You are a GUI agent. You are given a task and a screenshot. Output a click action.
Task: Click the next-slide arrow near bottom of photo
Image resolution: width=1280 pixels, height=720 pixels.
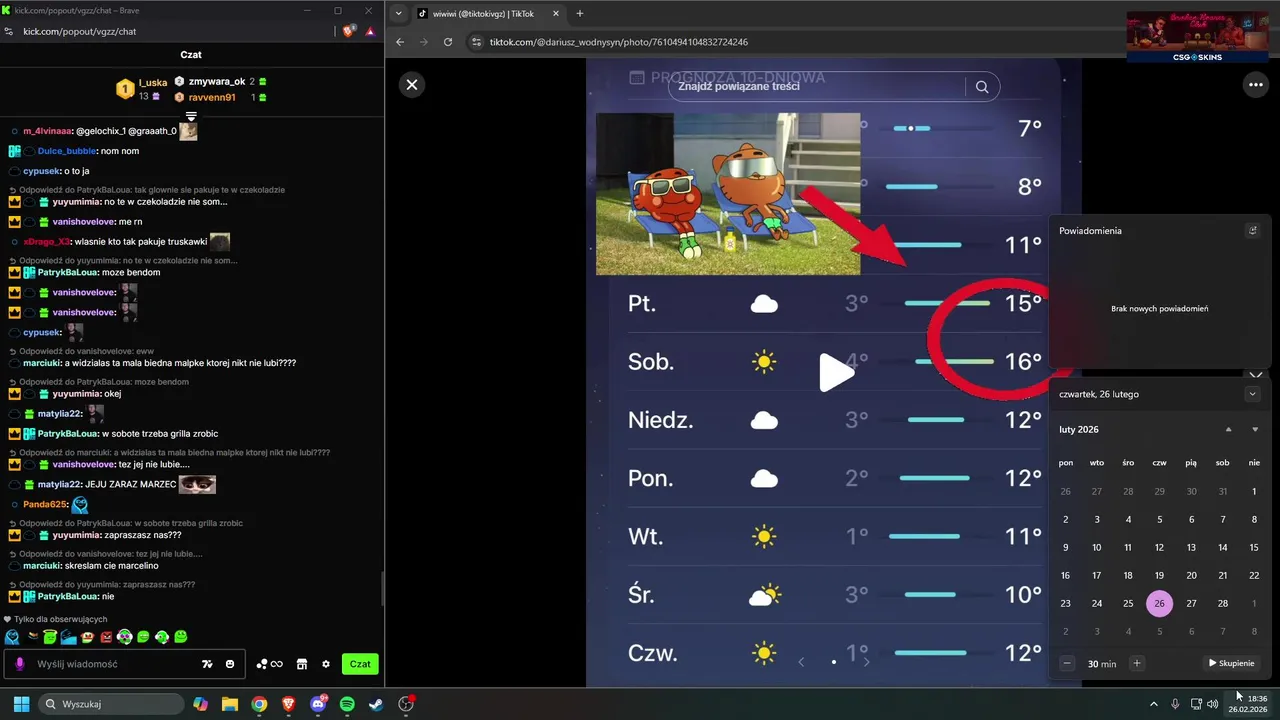[866, 661]
